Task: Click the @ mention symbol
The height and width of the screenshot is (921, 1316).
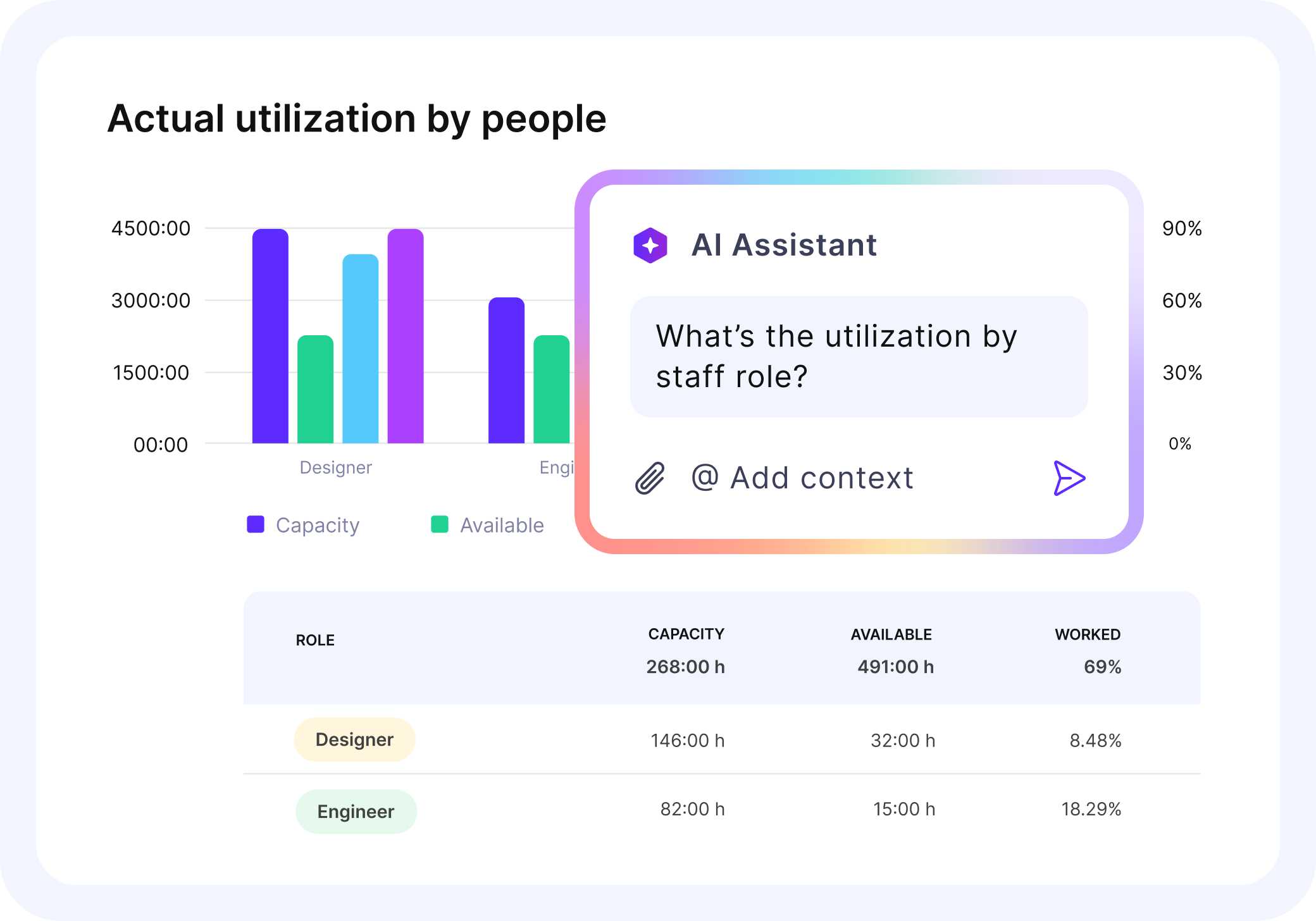Action: coord(705,477)
